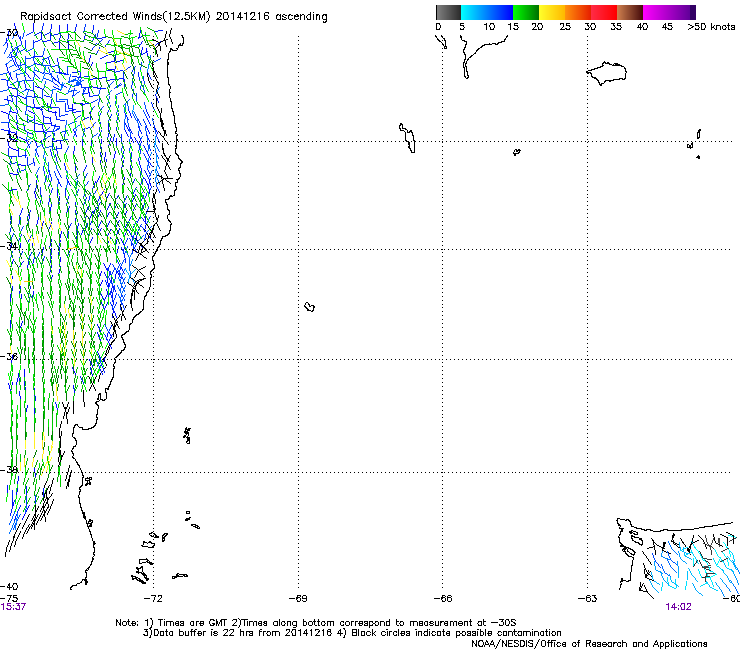
Task: Click the '>50 knots' legend label
Action: (x=711, y=27)
